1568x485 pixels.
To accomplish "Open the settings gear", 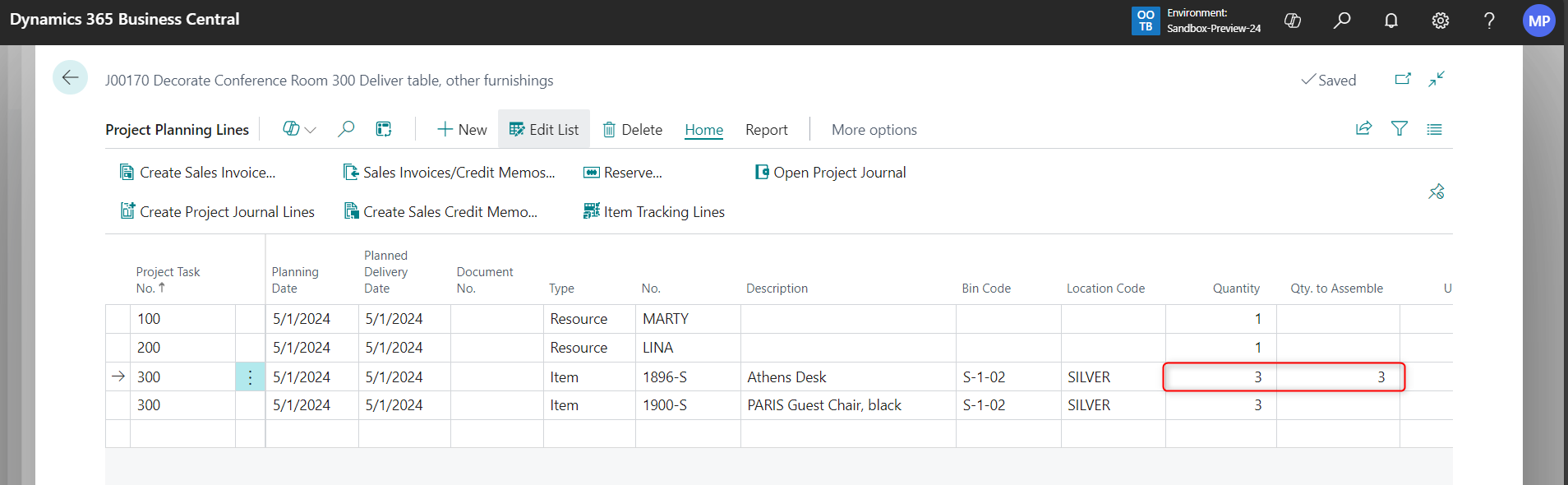I will (1441, 21).
